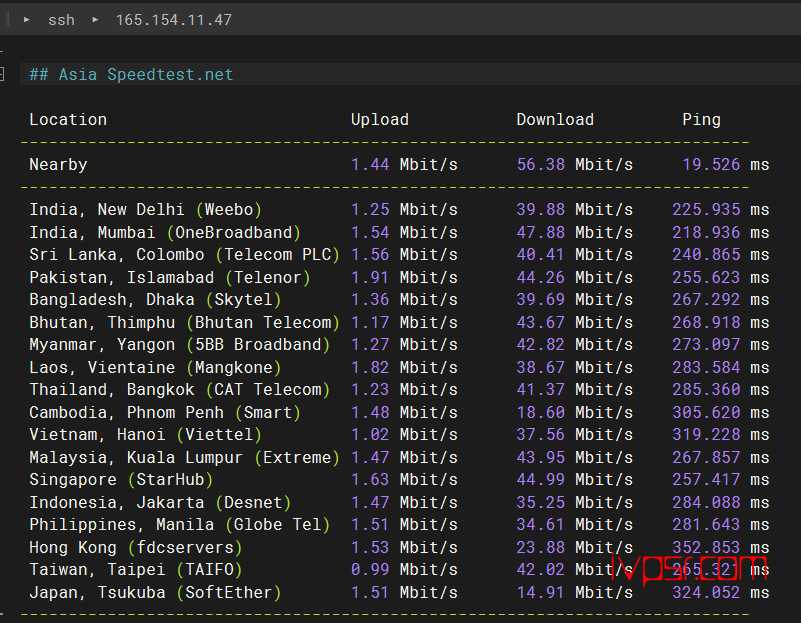Click Phnom Penh download value 18.60 Mbit/s
The height and width of the screenshot is (623, 801).
click(575, 412)
